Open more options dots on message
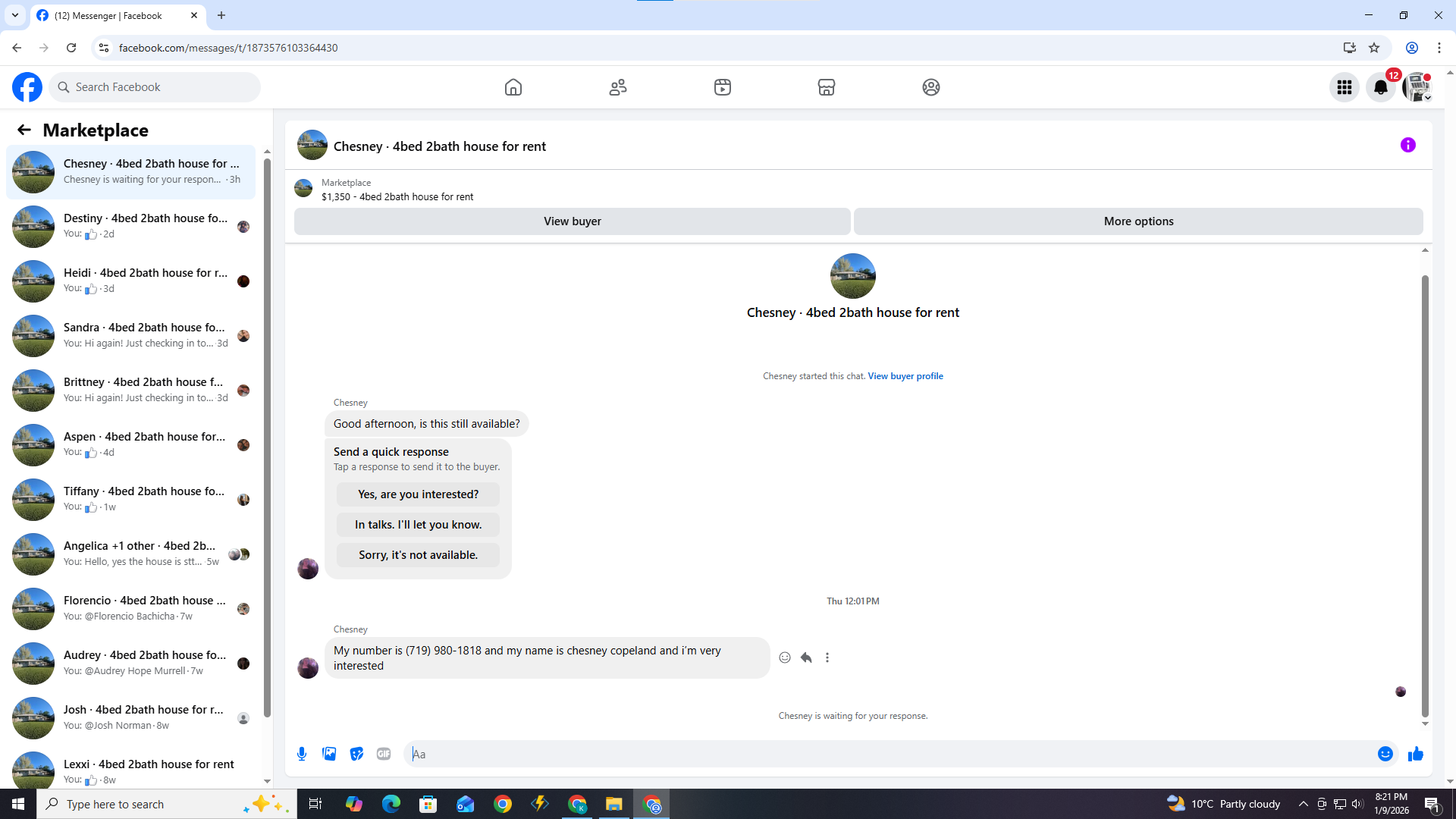1456x819 pixels. coord(827,657)
